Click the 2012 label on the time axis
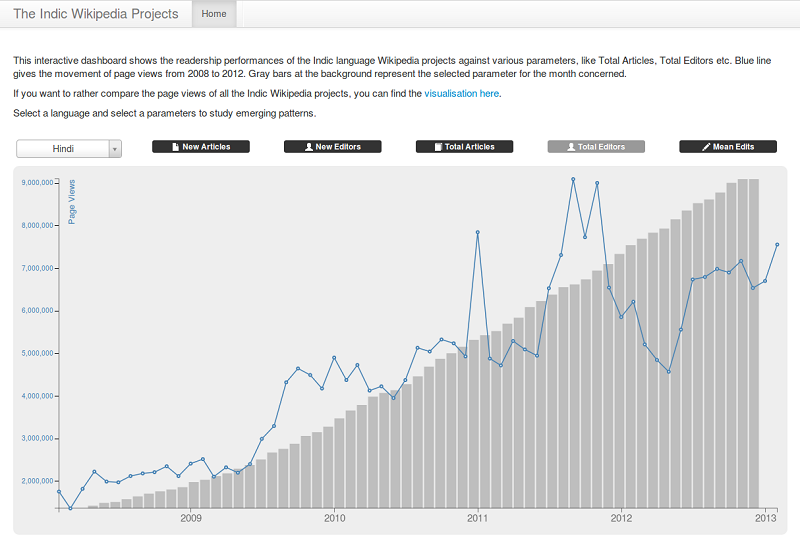800x542 pixels. tap(621, 518)
